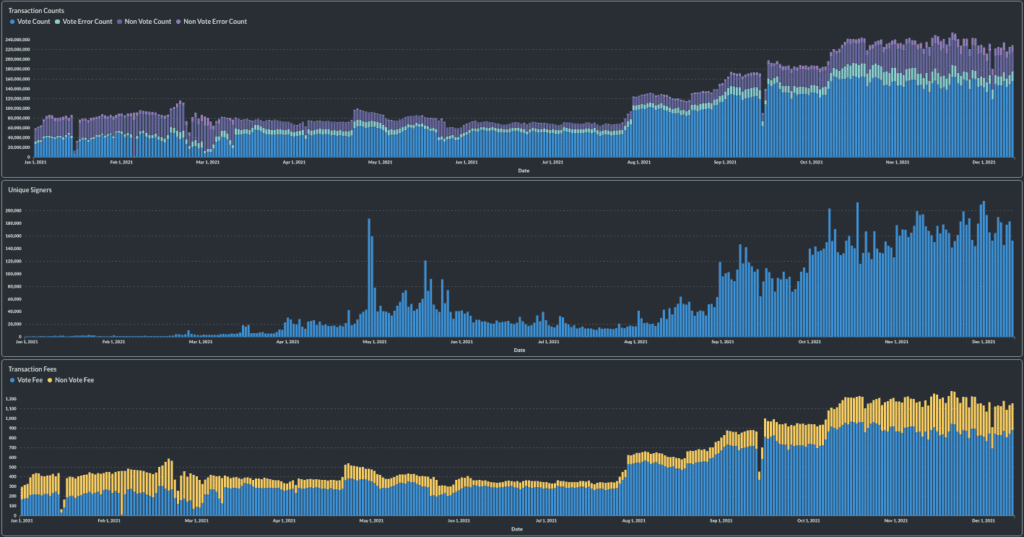
Task: Click the blue Vote Count legend dot
Action: click(x=11, y=21)
